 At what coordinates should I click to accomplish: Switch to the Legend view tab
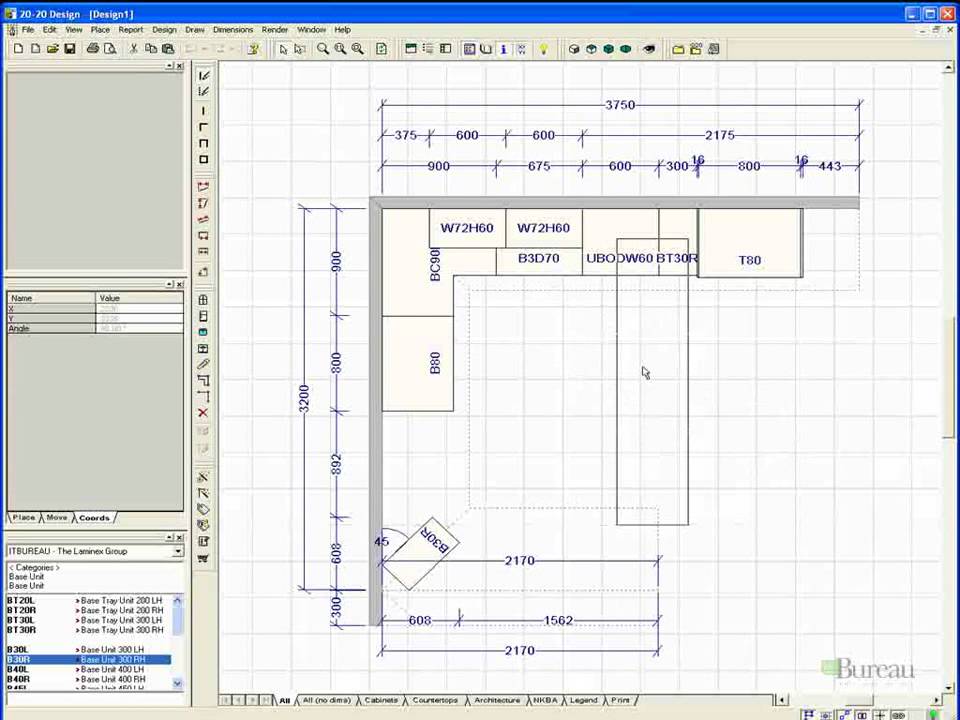pos(583,700)
